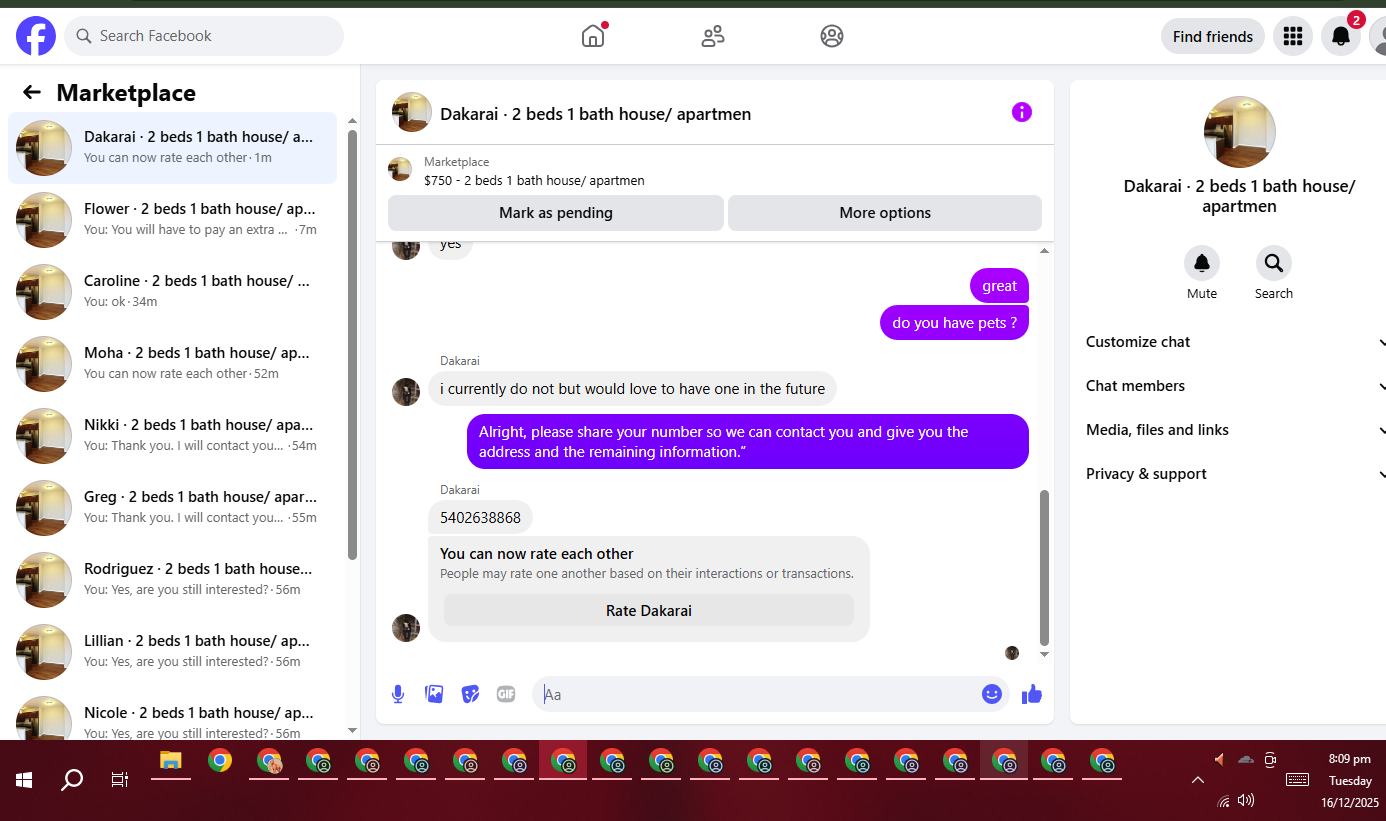Viewport: 1386px width, 821px height.
Task: Click the "$750 - 2 beds 1 bath" listing text
Action: (x=534, y=181)
